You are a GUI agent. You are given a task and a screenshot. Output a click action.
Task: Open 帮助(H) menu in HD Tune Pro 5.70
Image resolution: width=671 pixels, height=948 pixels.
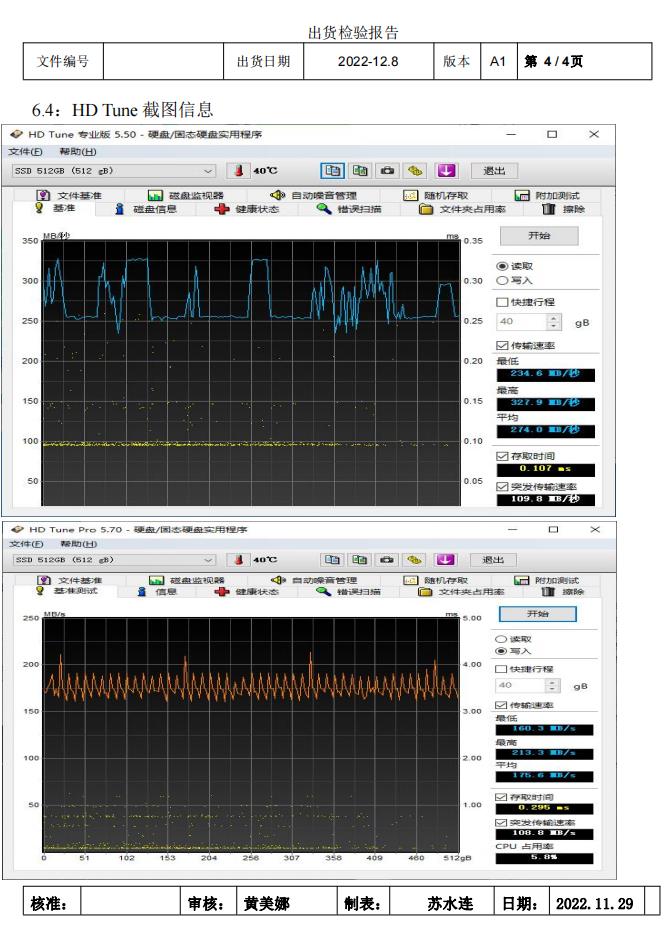point(78,544)
